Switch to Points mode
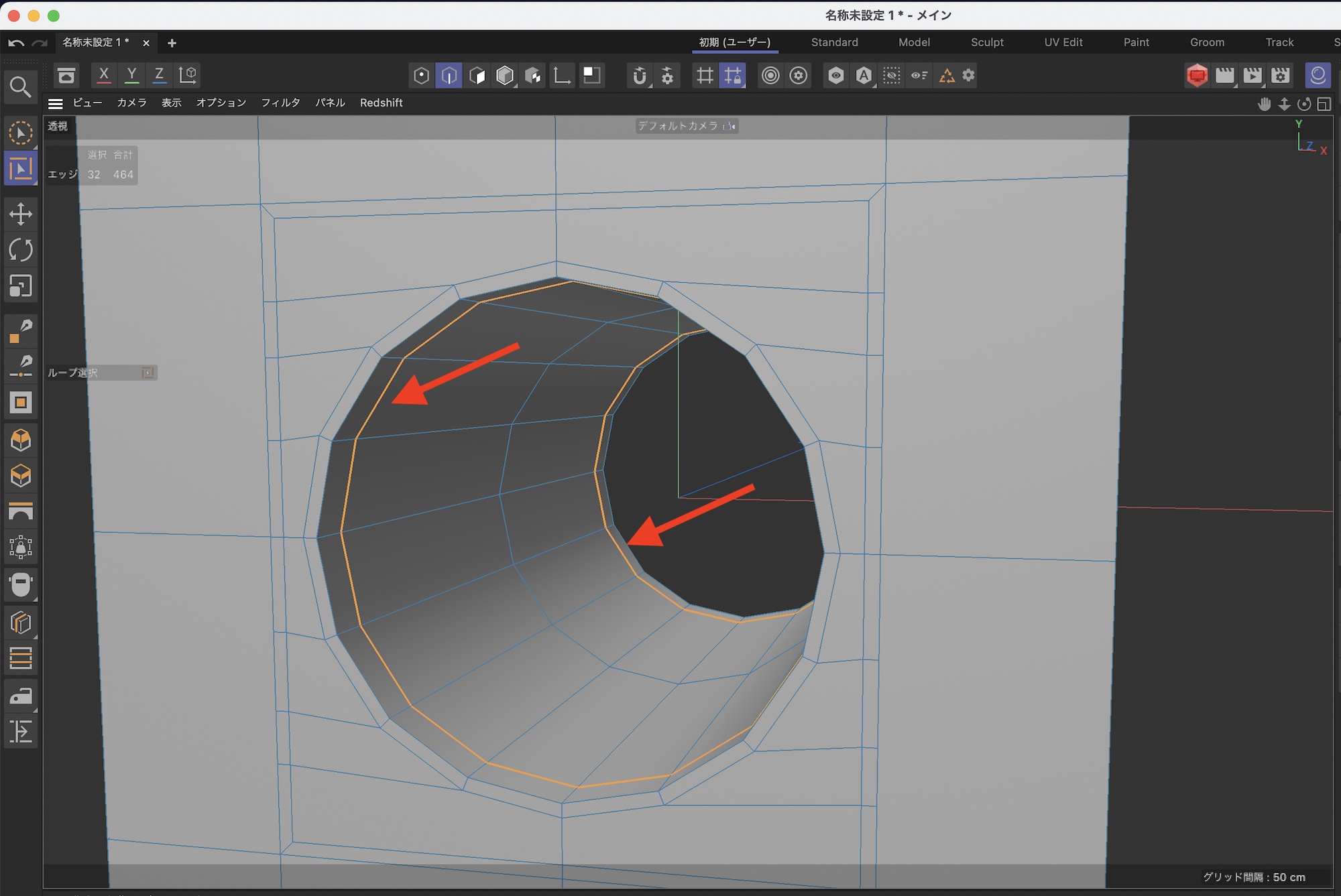 (421, 76)
